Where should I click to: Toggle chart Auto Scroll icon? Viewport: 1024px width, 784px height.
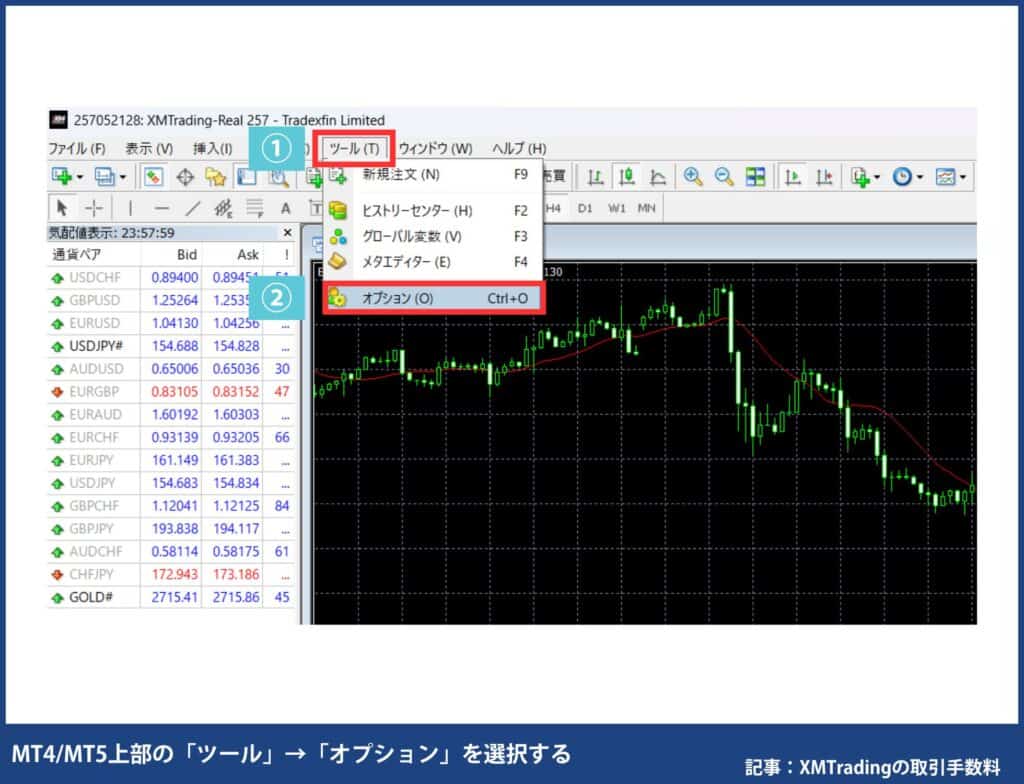792,176
